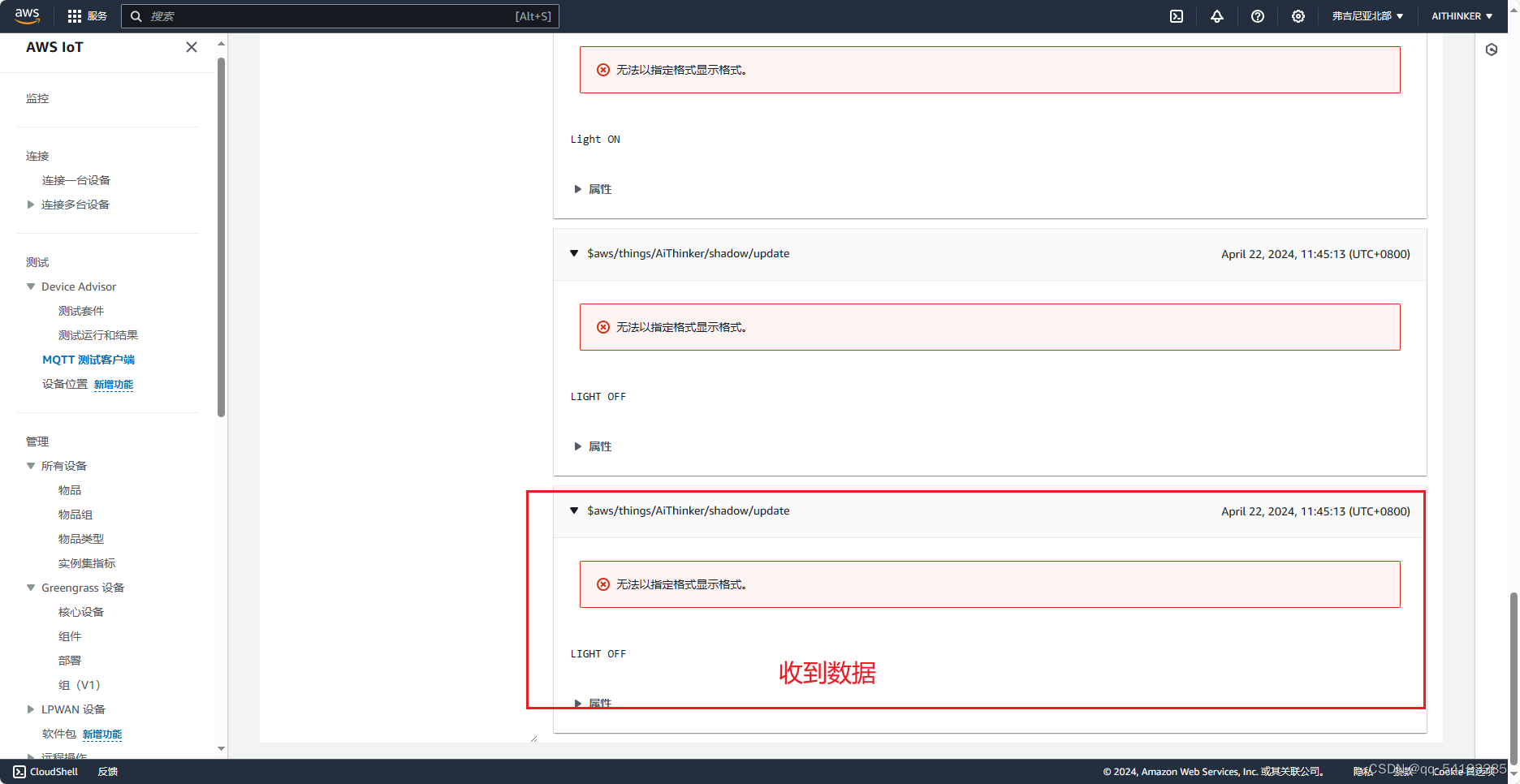
Task: Launch CloudShell from the top bar icon
Action: click(x=1177, y=16)
